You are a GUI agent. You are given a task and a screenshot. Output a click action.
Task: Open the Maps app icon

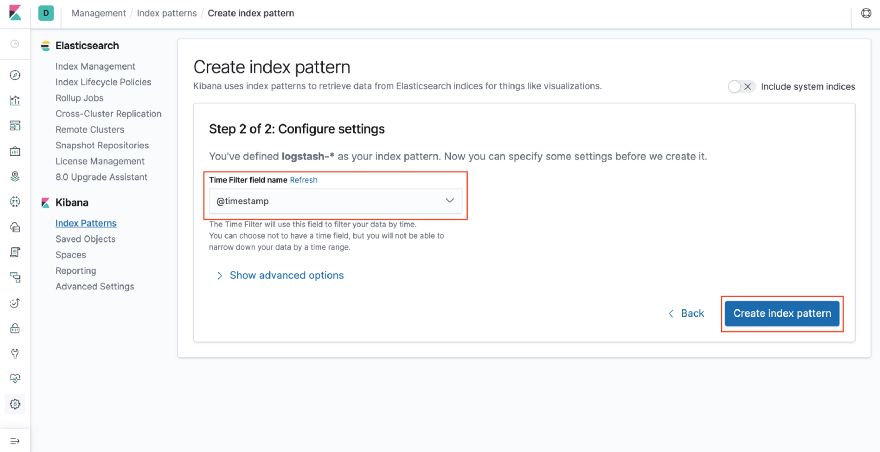(x=15, y=176)
